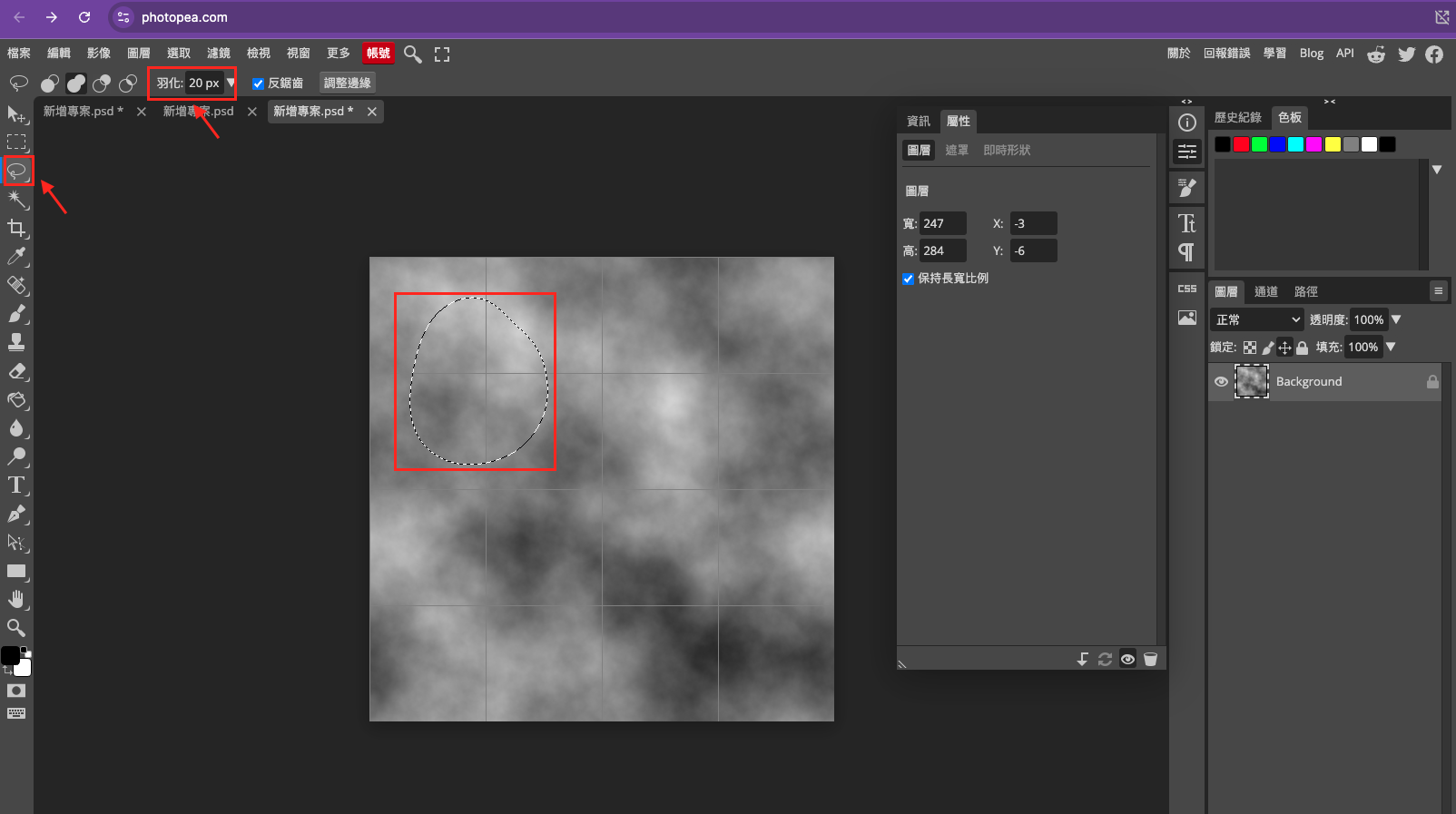Toggle Quick Mask mode icon

point(16,691)
